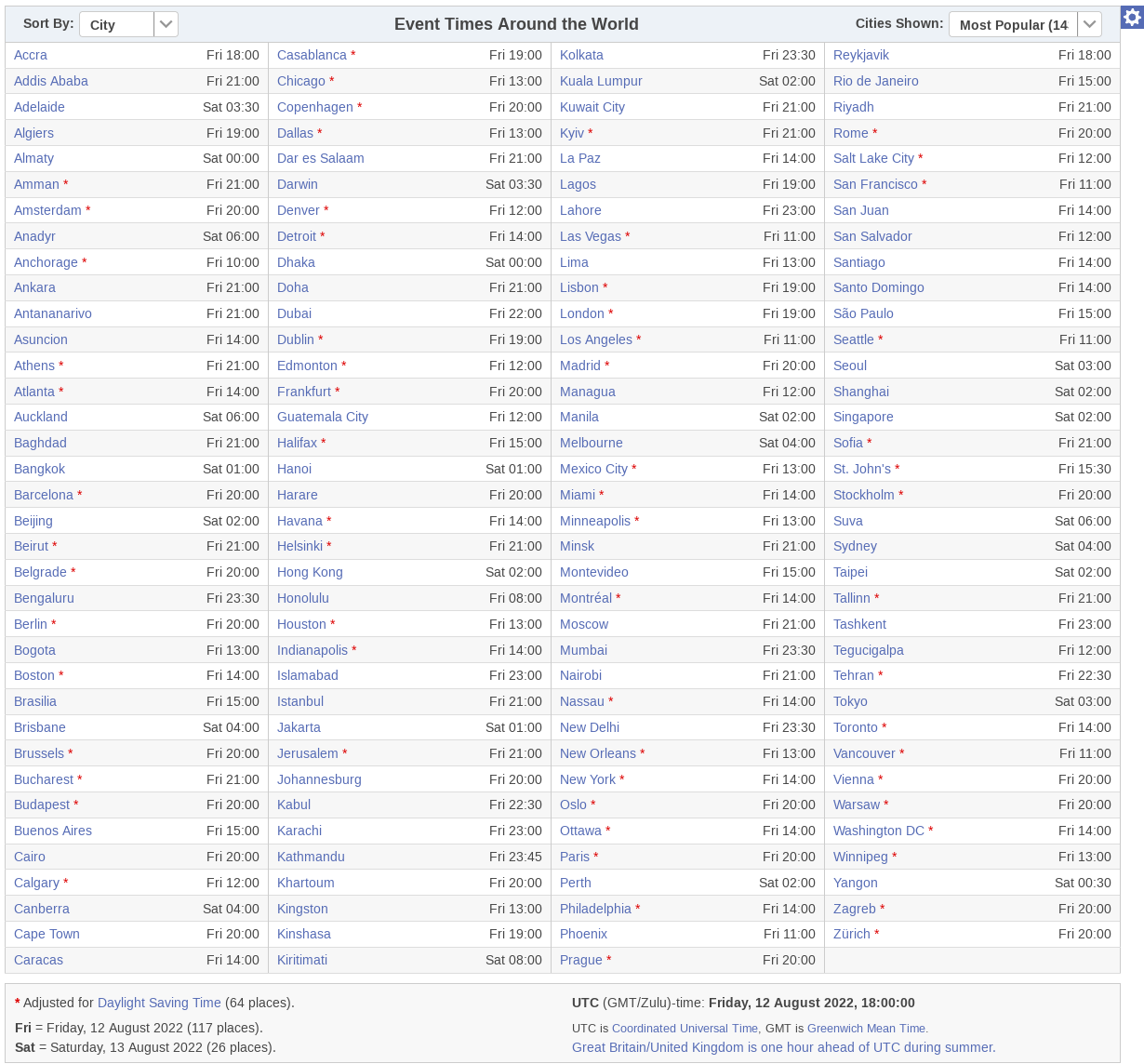This screenshot has height=1064, width=1144.
Task: Click the Kiritimati link
Action: pyautogui.click(x=302, y=960)
